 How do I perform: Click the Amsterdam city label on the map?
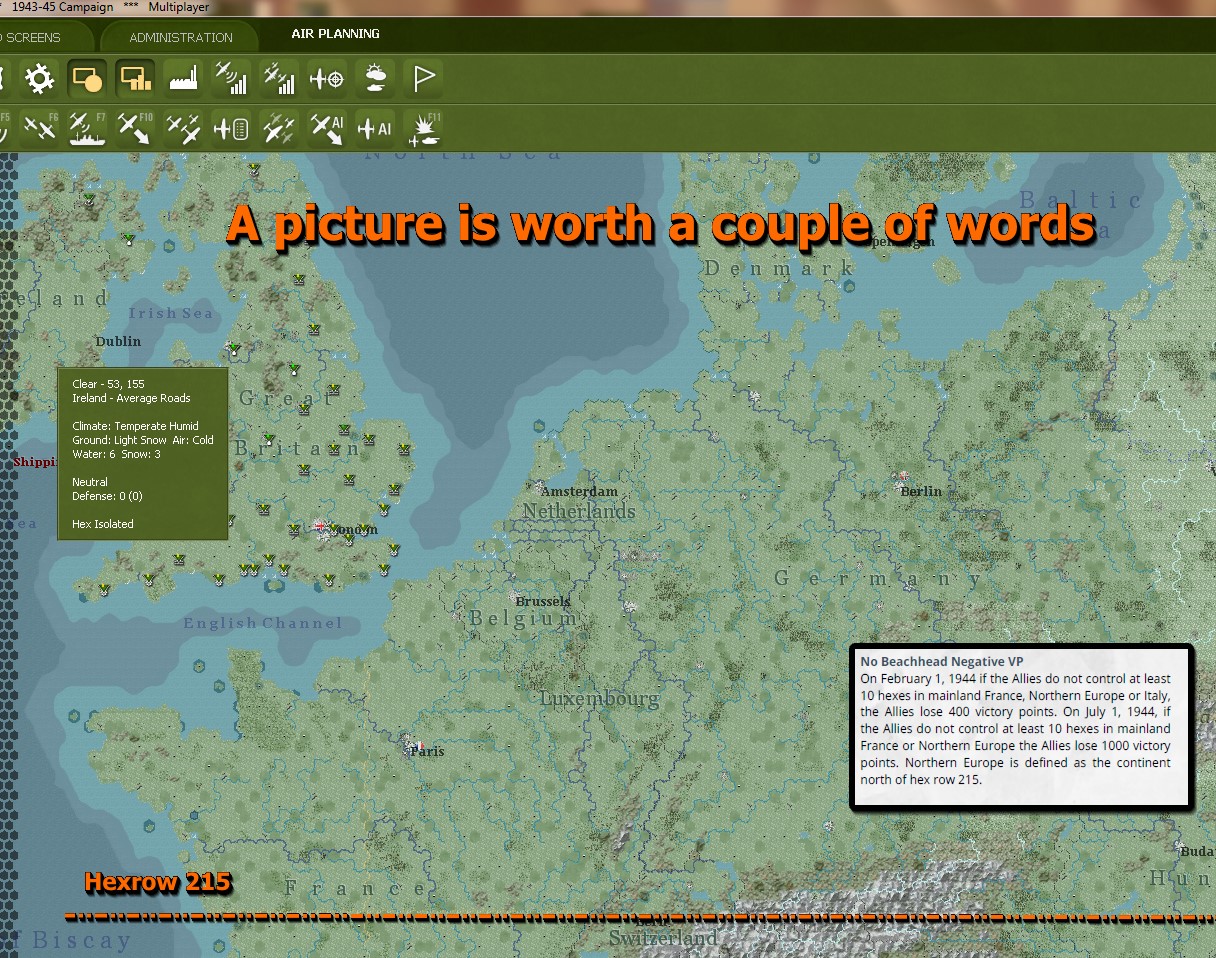pos(579,492)
